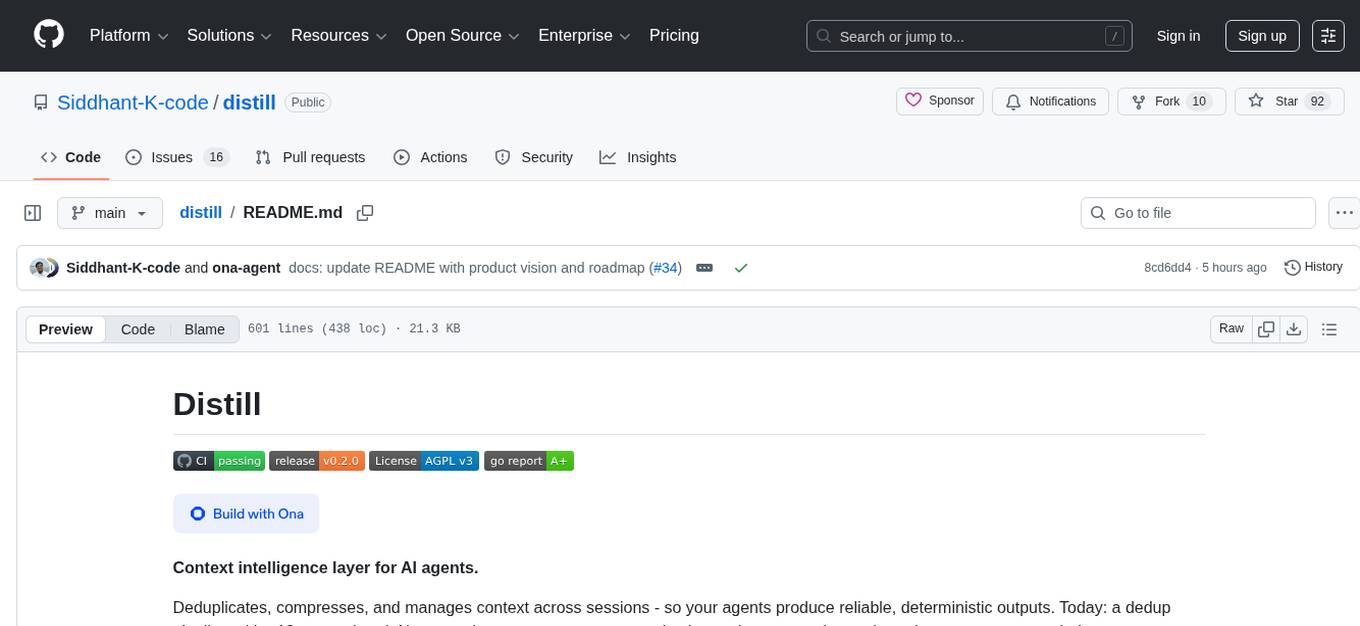The width and height of the screenshot is (1360, 626).
Task: Switch to Blame view
Action: click(x=204, y=329)
